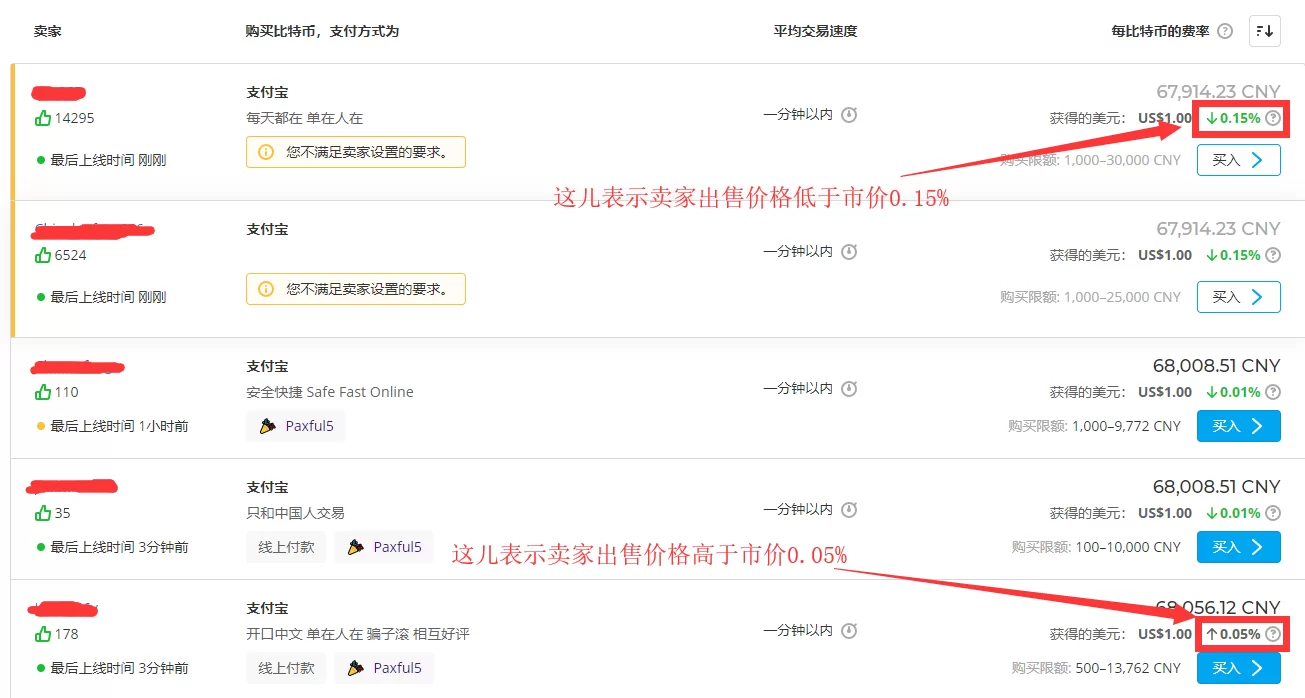Click the clock icon in the 35 seller row
1305x698 pixels.
[x=849, y=510]
